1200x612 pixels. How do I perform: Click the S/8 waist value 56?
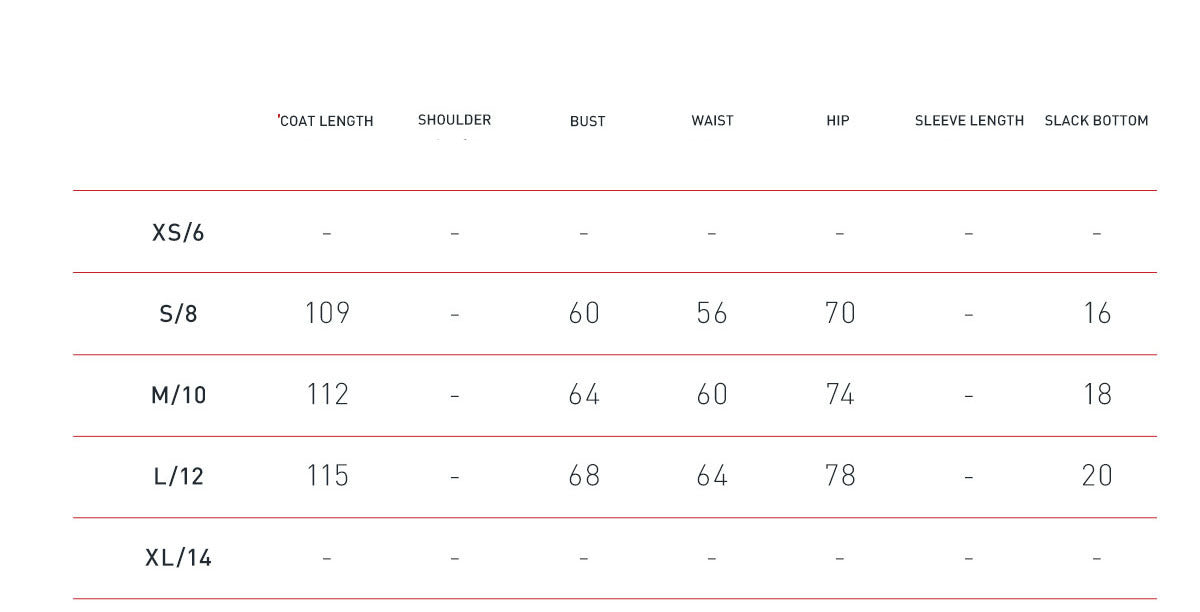coord(712,314)
